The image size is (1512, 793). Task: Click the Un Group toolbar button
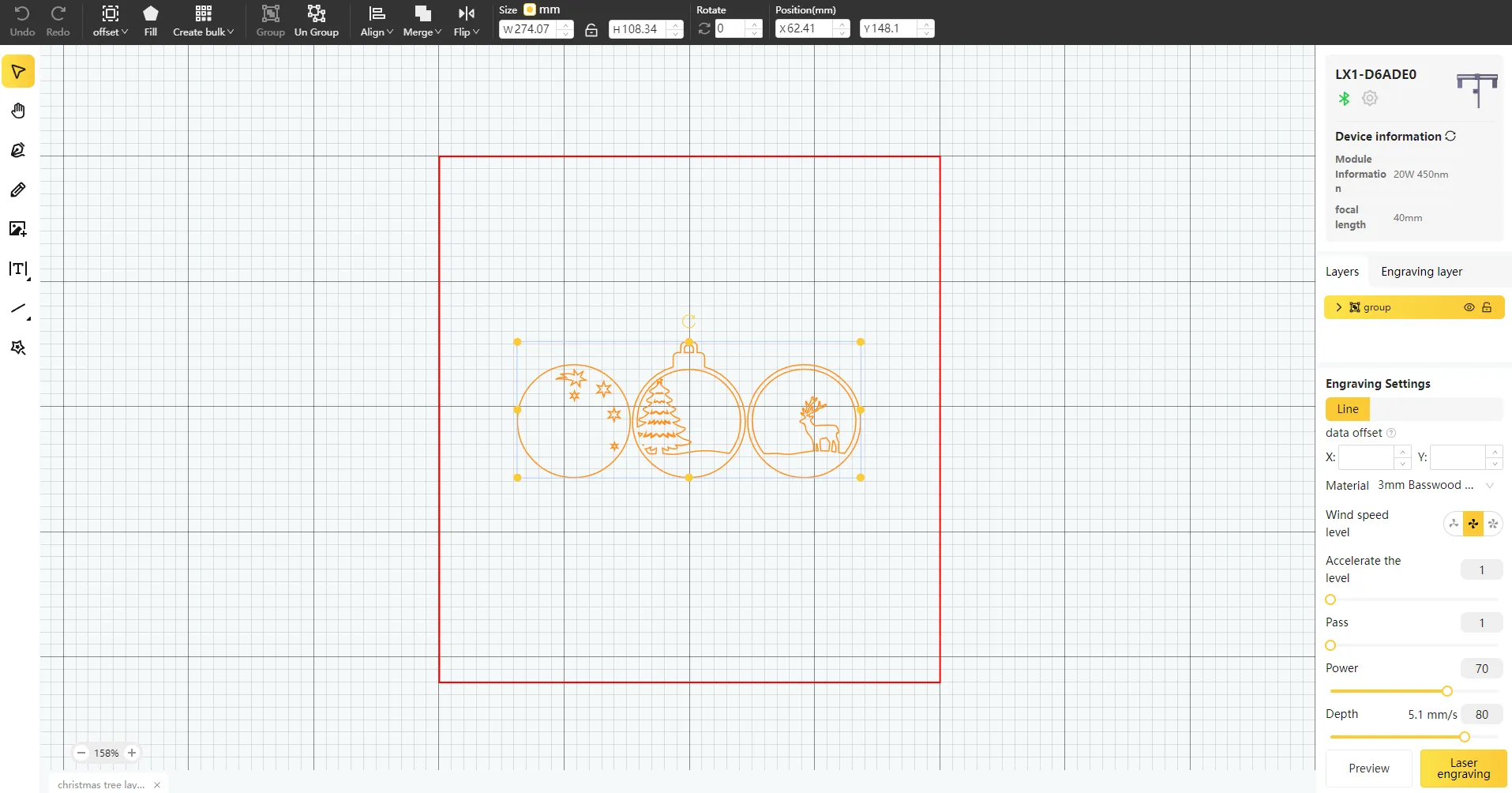tap(317, 21)
